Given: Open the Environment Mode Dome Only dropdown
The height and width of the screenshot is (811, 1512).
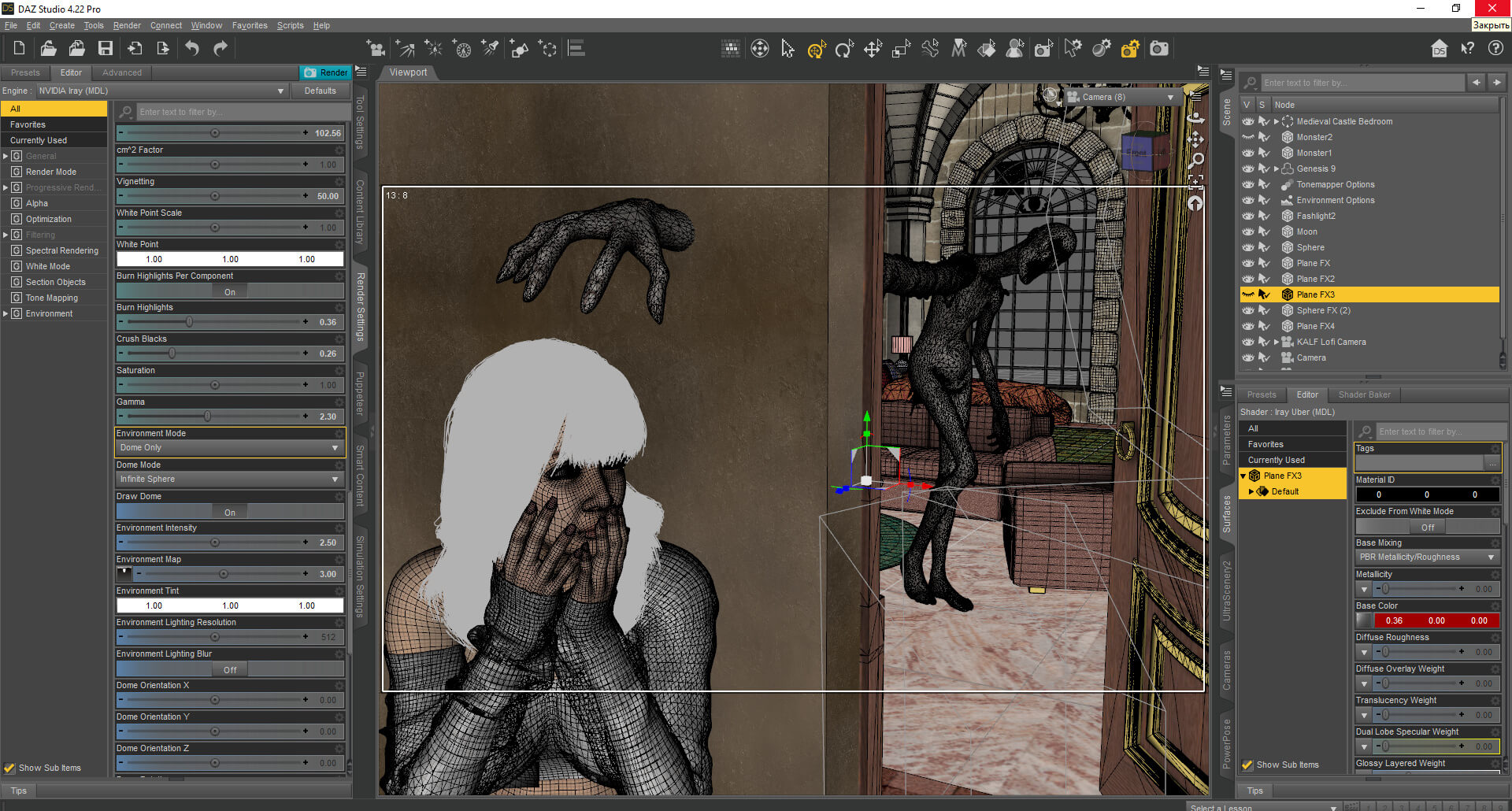Looking at the screenshot, I should pos(230,447).
